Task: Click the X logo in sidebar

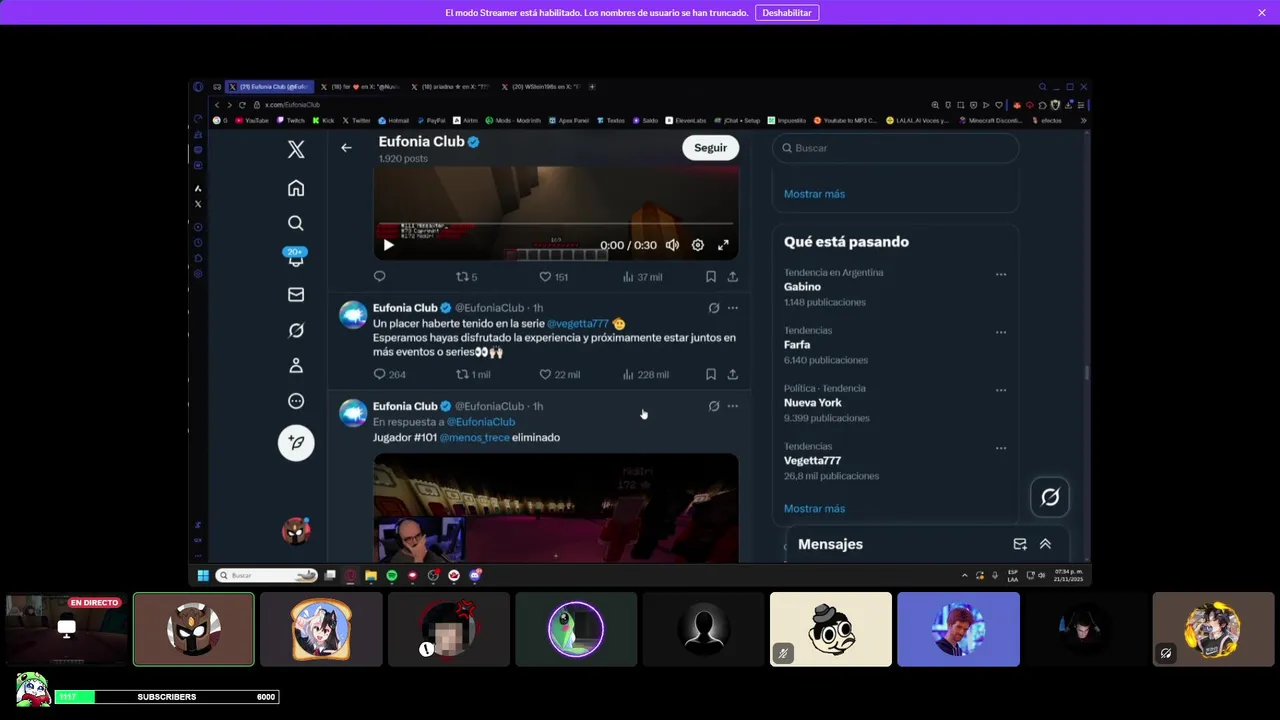Action: pos(296,149)
